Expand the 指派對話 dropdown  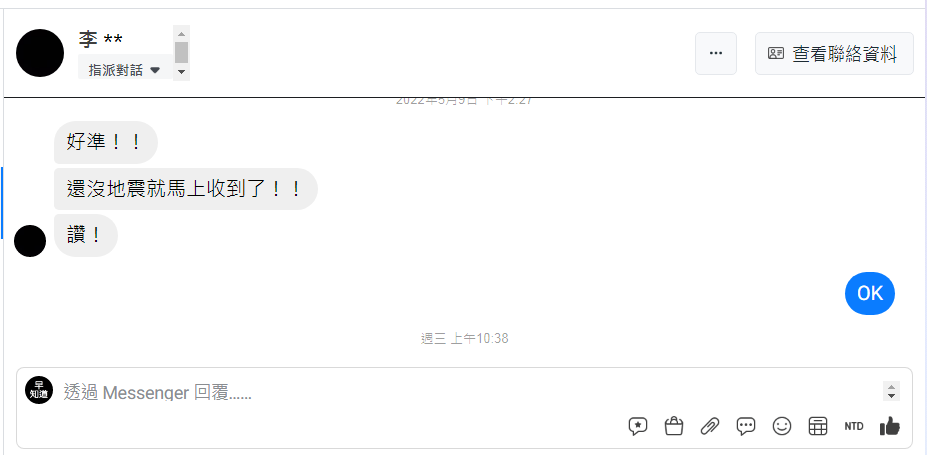click(125, 70)
